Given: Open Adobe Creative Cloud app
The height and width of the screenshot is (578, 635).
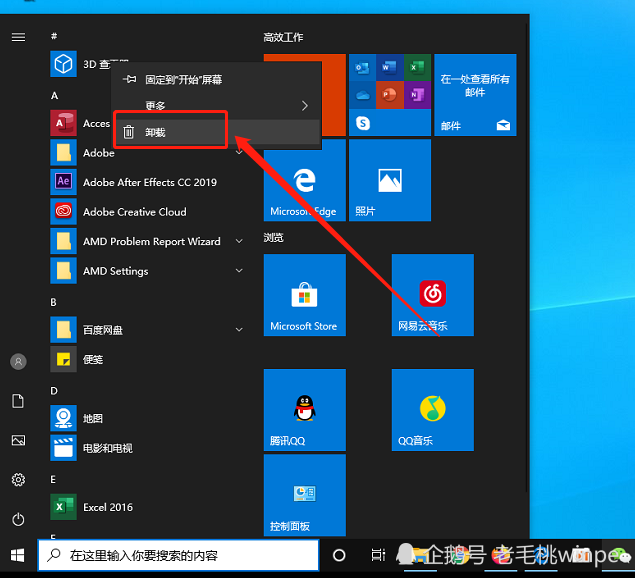Looking at the screenshot, I should point(134,212).
